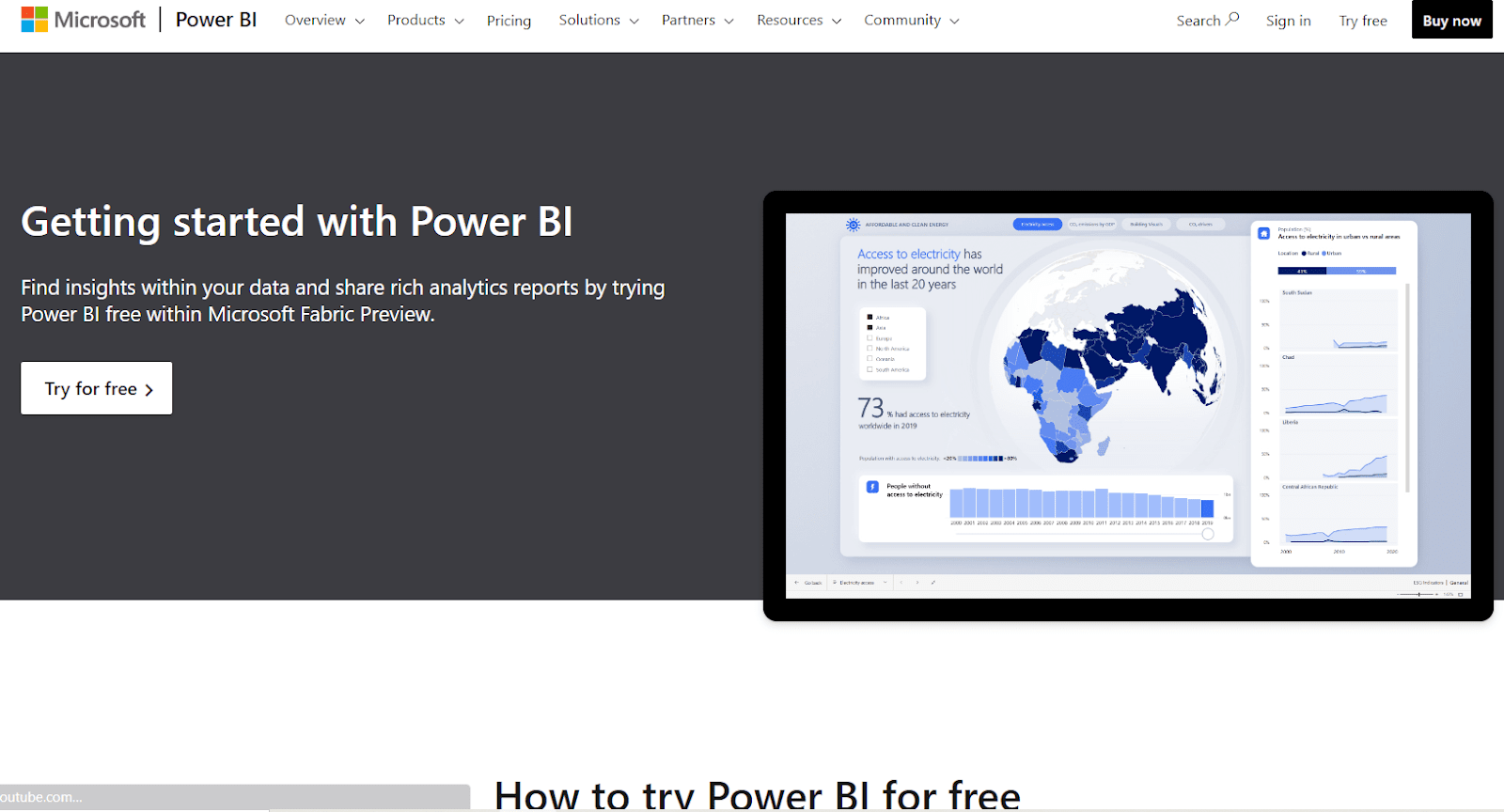This screenshot has width=1504, height=812.
Task: Click the large 73 percent figure
Action: (870, 408)
